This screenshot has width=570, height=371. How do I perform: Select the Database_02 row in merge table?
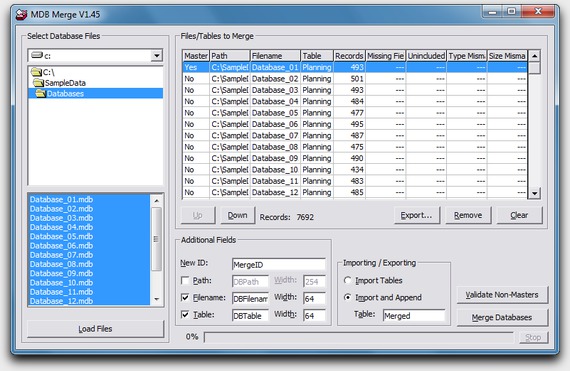click(x=355, y=78)
